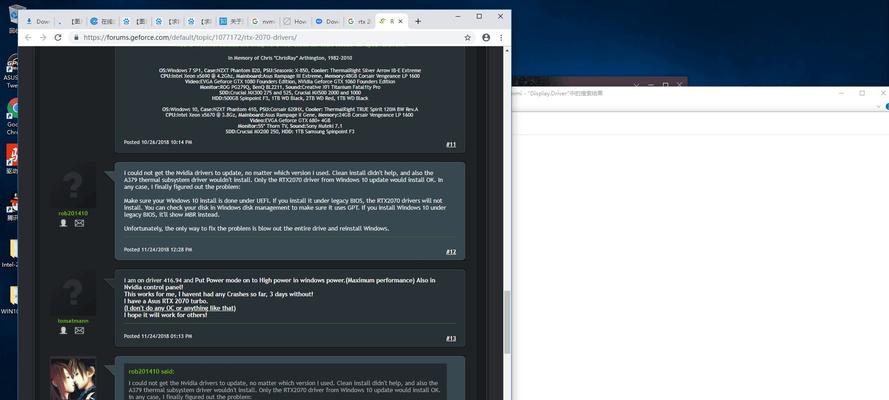Viewport: 889px width, 400px height.
Task: Send message via envelope icon under tomatmann
Action: coord(79,330)
